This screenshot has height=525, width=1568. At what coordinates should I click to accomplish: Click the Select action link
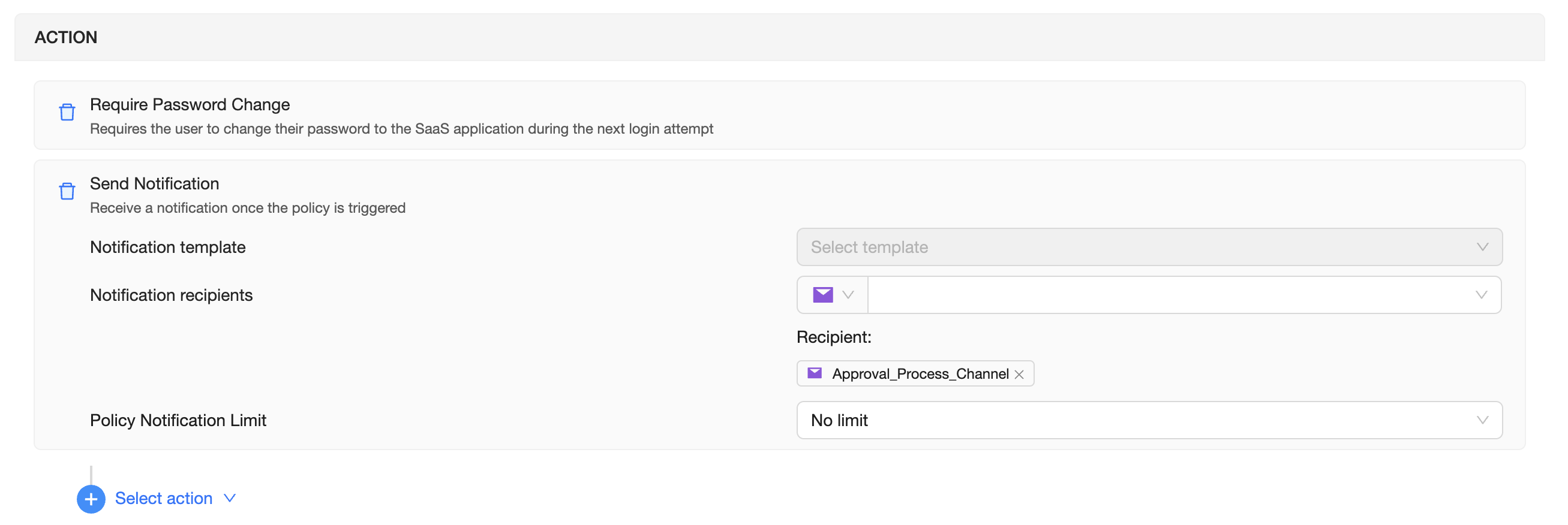tap(164, 499)
